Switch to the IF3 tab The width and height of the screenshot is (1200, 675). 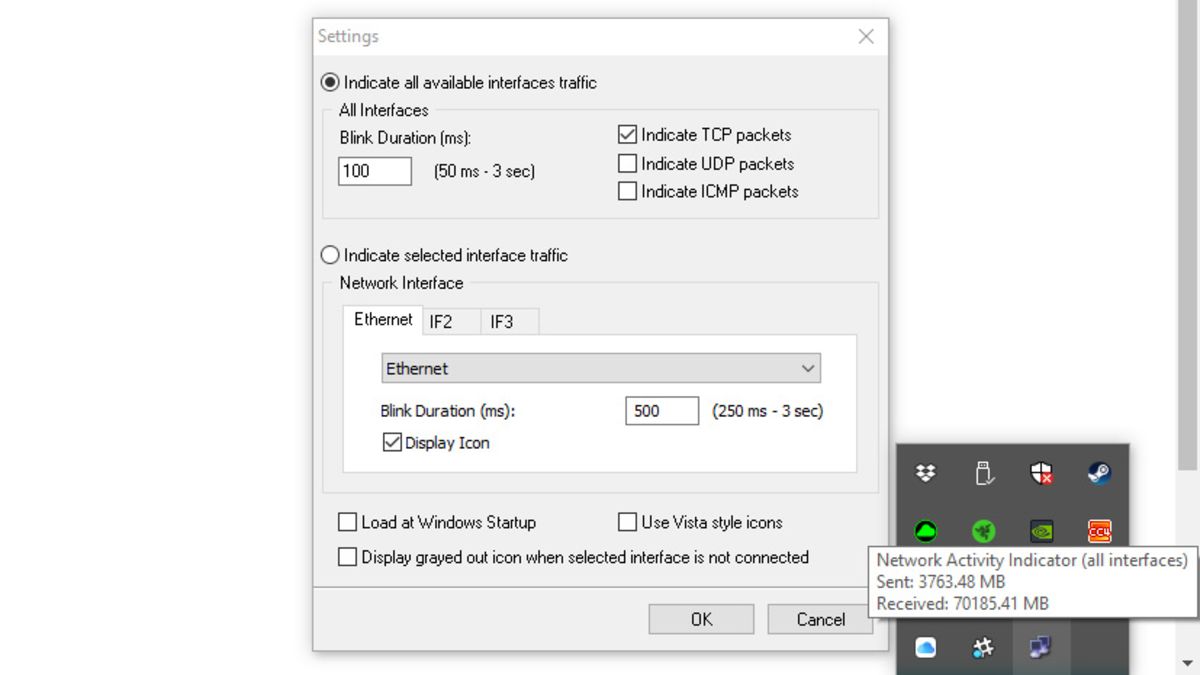click(x=509, y=322)
